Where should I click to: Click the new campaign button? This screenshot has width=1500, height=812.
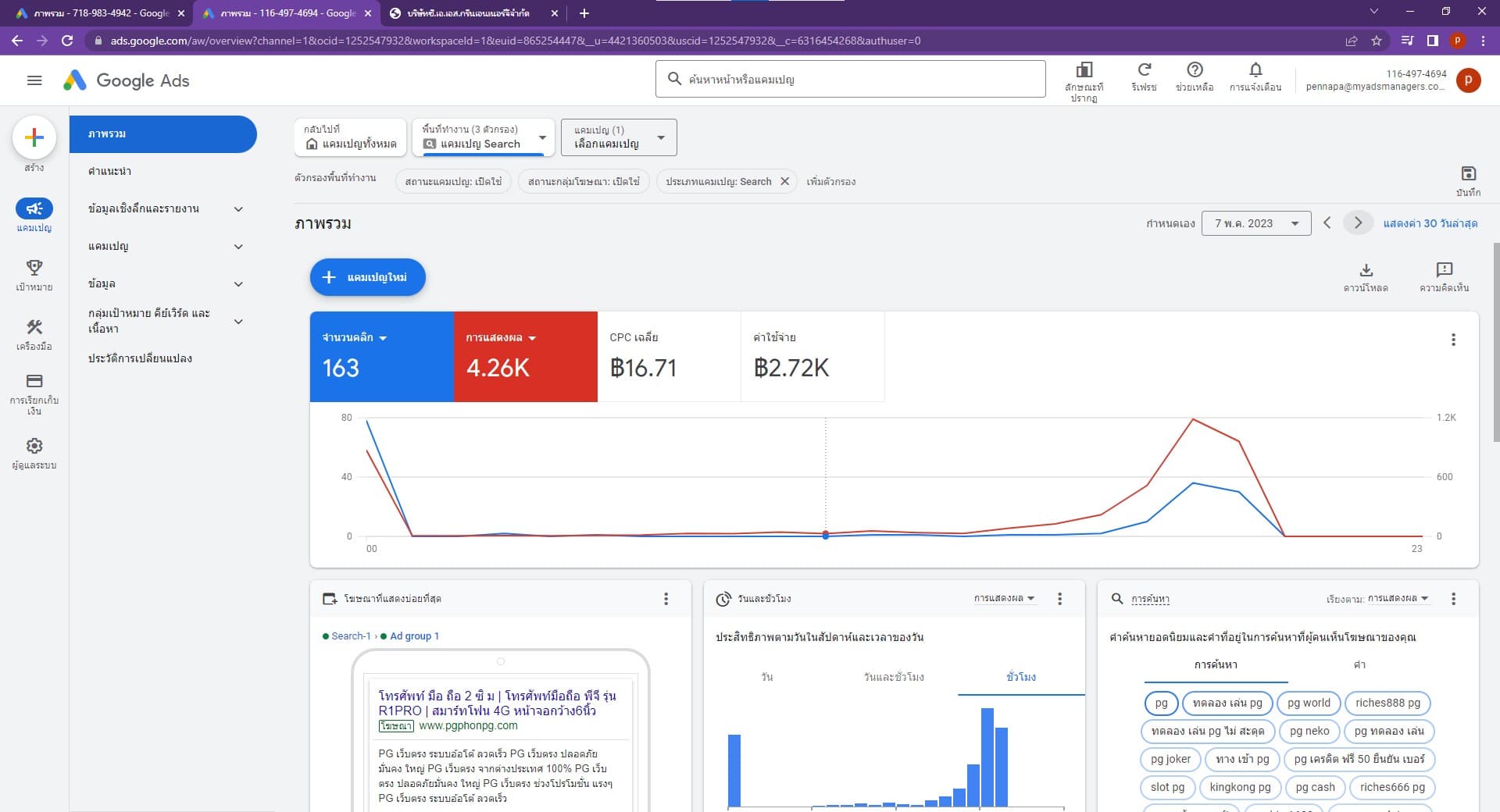(367, 277)
